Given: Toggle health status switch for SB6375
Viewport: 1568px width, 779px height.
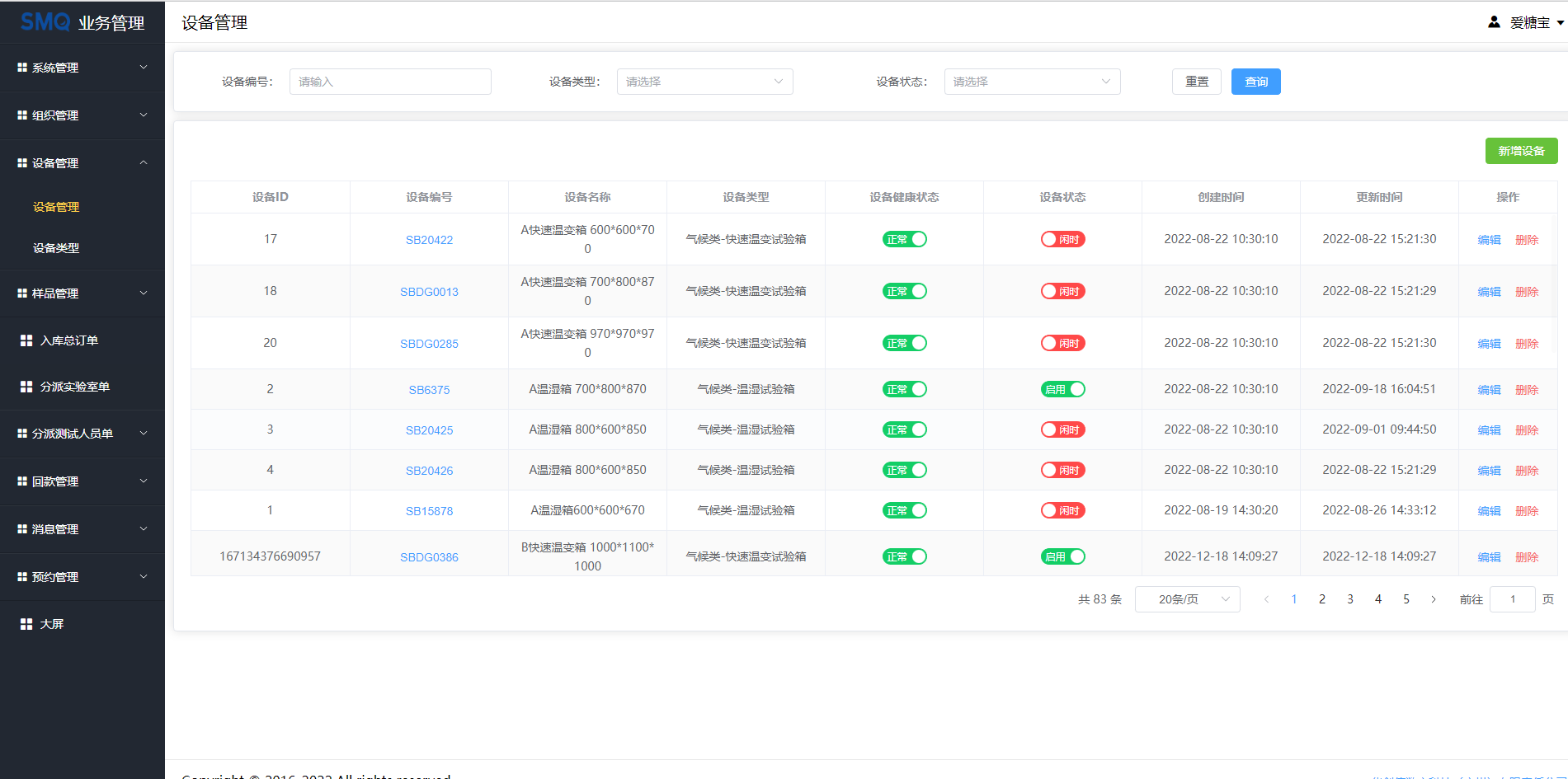Looking at the screenshot, I should click(x=905, y=389).
